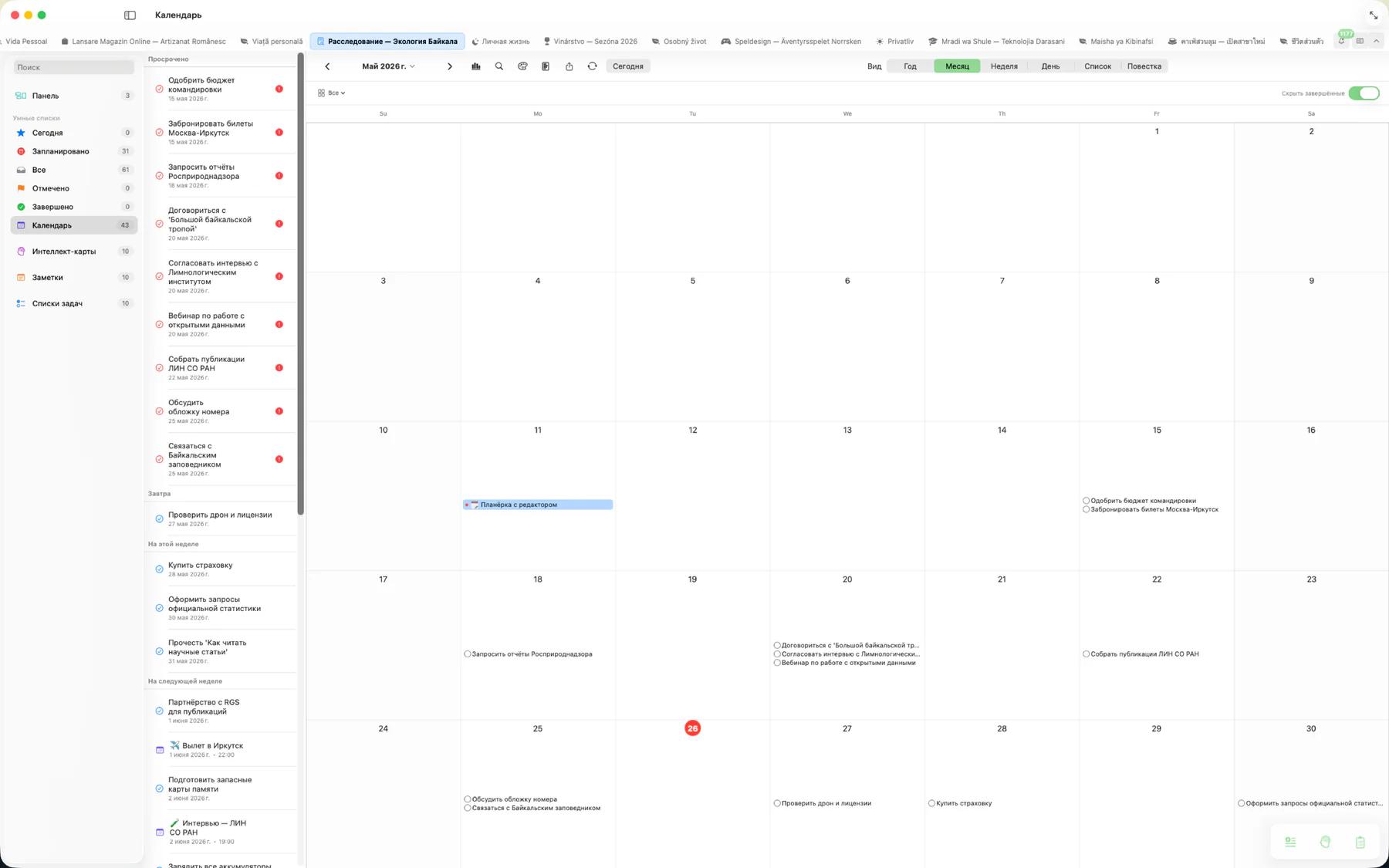Switch to 'Список' view

[x=1097, y=66]
